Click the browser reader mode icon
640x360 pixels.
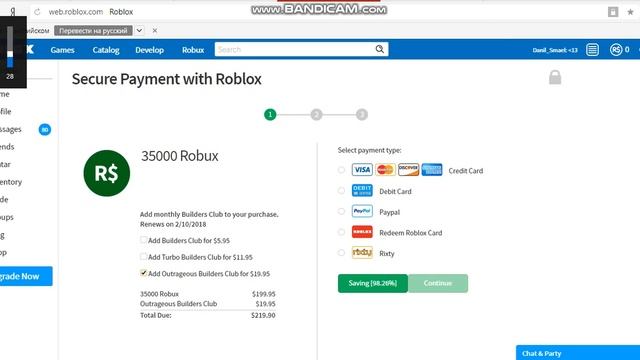[x=613, y=12]
